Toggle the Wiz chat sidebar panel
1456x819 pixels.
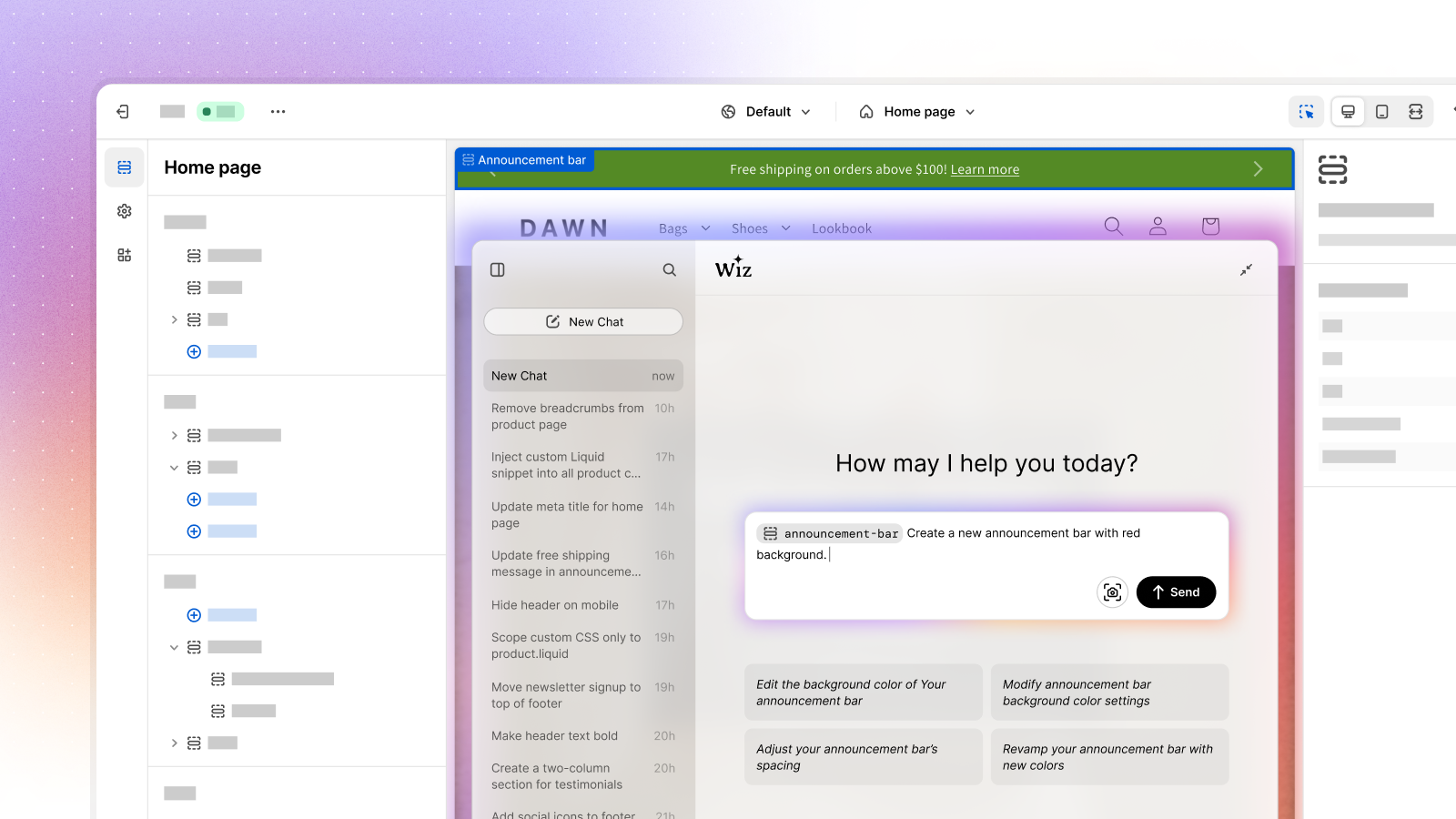coord(498,269)
